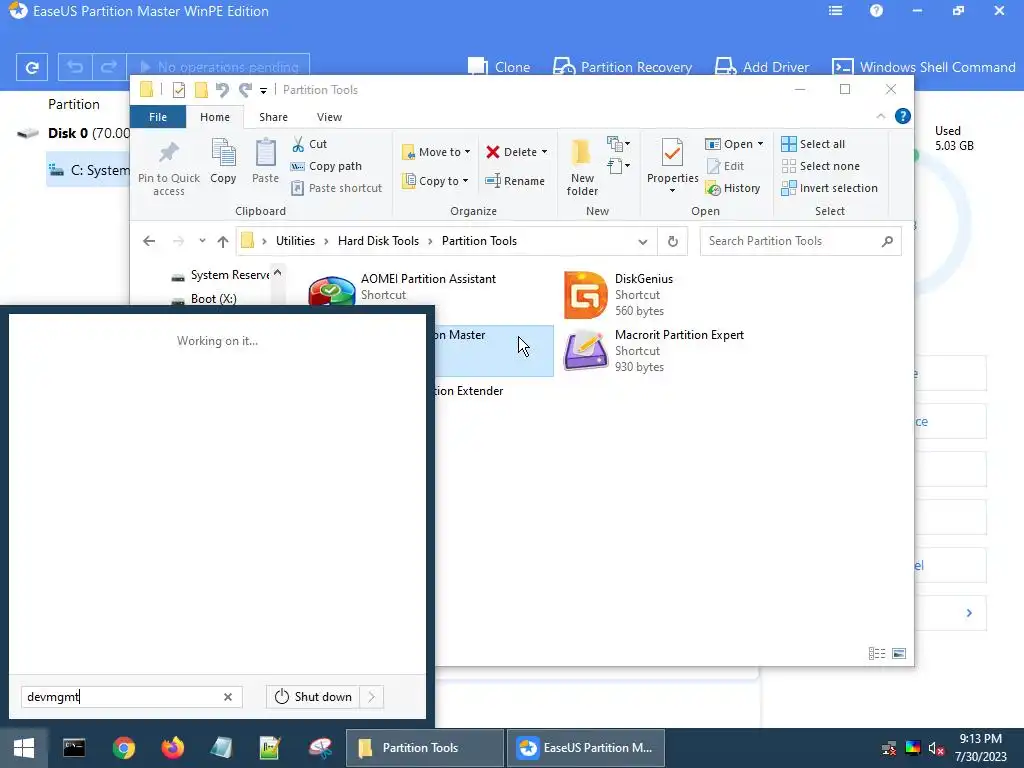
Task: Click the volume muted tray icon
Action: coord(935,748)
